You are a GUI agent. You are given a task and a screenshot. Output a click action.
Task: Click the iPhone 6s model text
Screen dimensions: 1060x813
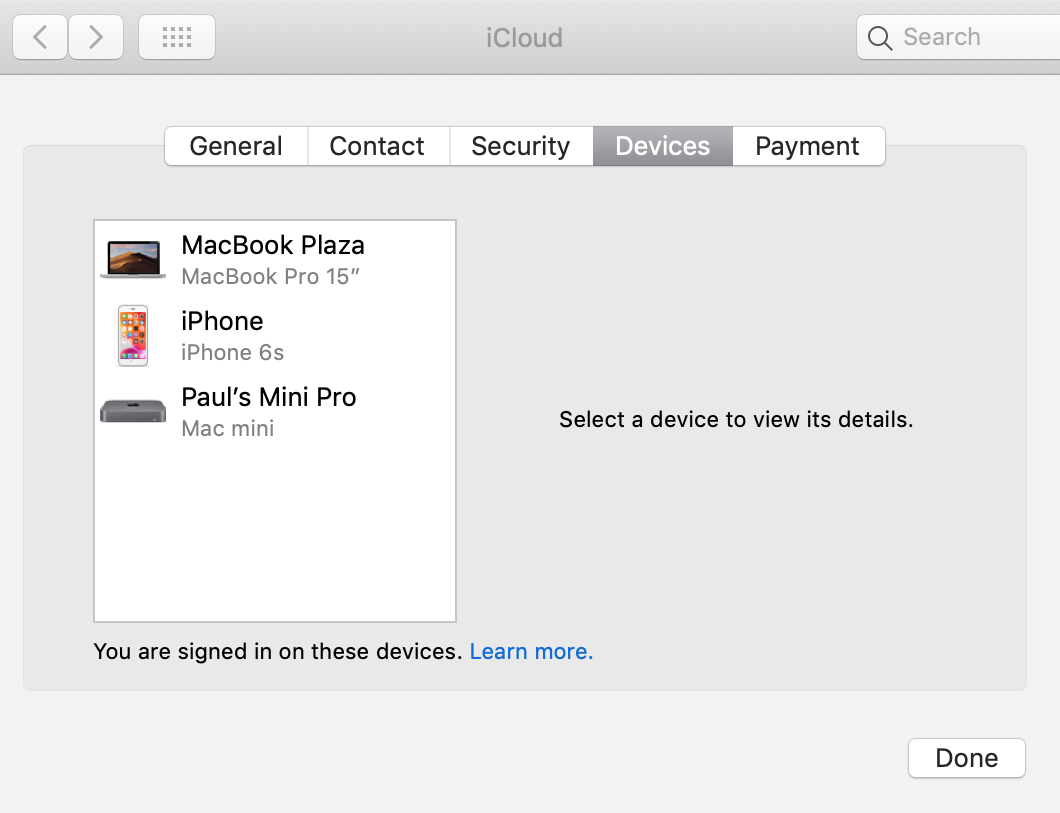click(x=233, y=352)
